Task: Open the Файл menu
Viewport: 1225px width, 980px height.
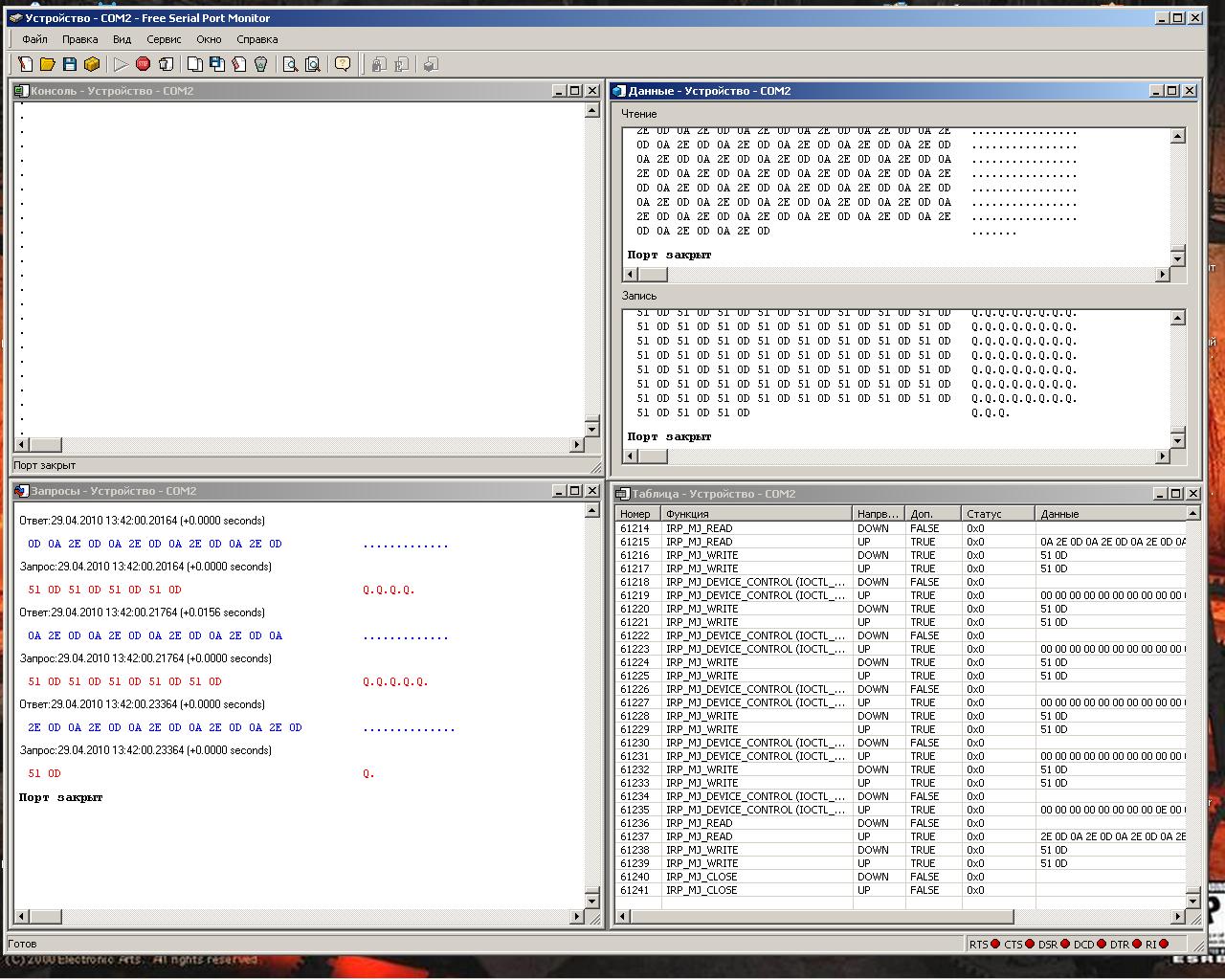Action: [34, 39]
